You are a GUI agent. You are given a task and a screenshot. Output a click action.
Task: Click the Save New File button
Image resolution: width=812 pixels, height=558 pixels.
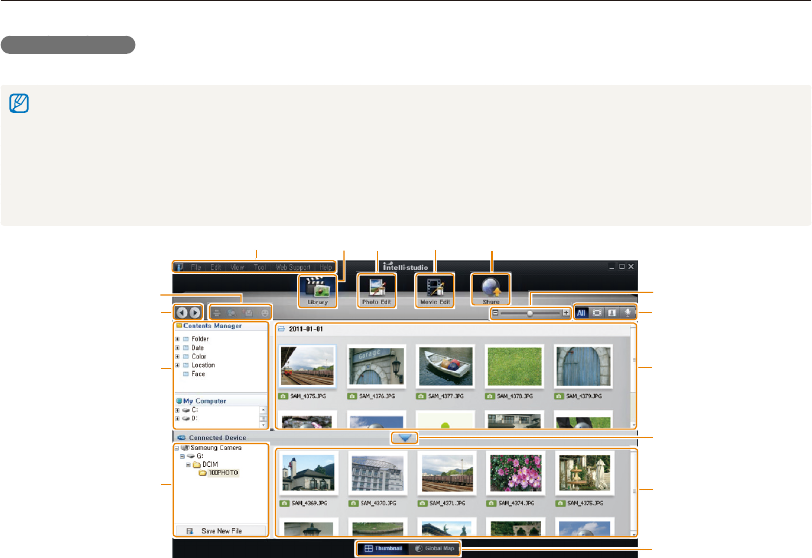221,531
